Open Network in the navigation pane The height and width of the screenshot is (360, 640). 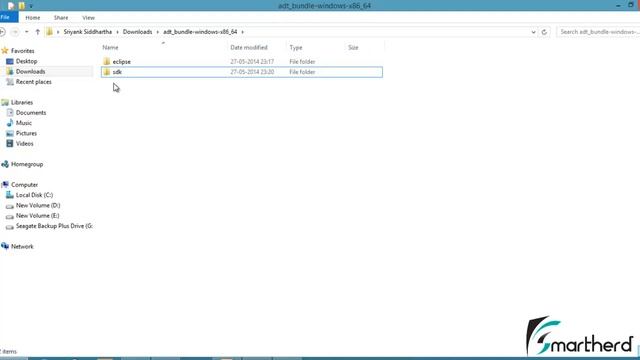point(22,247)
